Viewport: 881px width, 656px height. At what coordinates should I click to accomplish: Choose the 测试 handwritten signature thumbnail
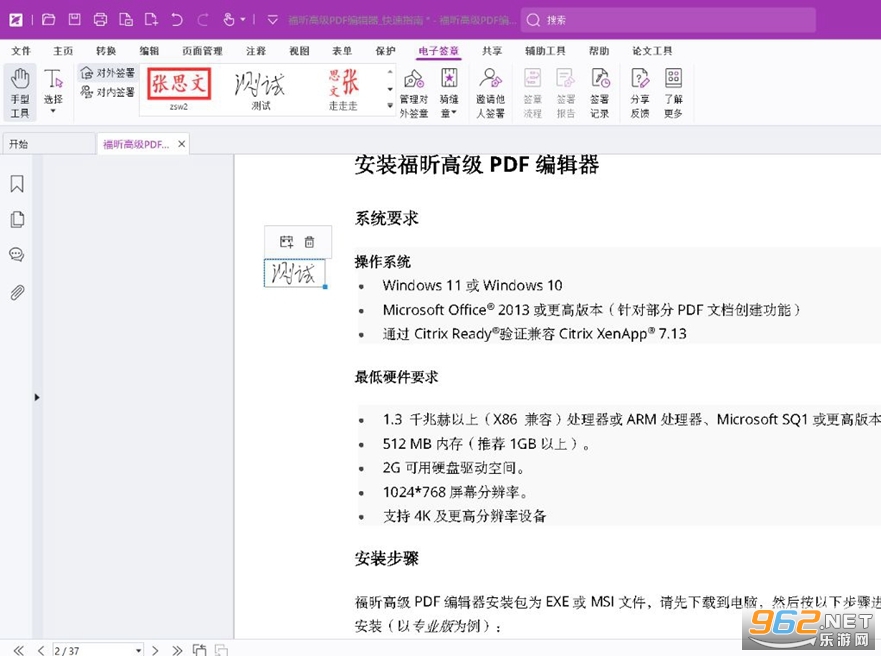click(x=261, y=90)
